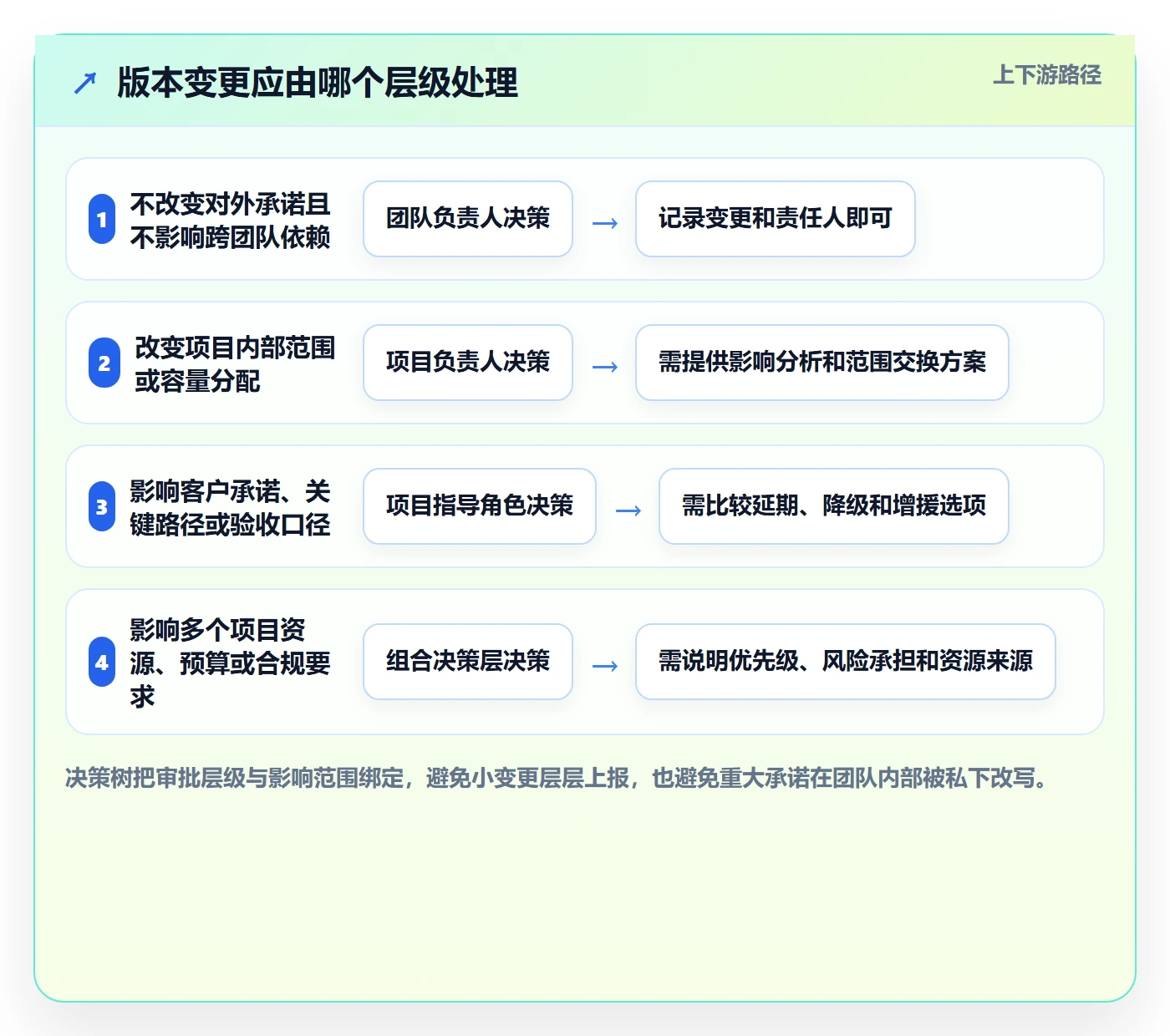
Task: Select the condition 影响客户承诺、关键路径或验收口径
Action: point(231,508)
